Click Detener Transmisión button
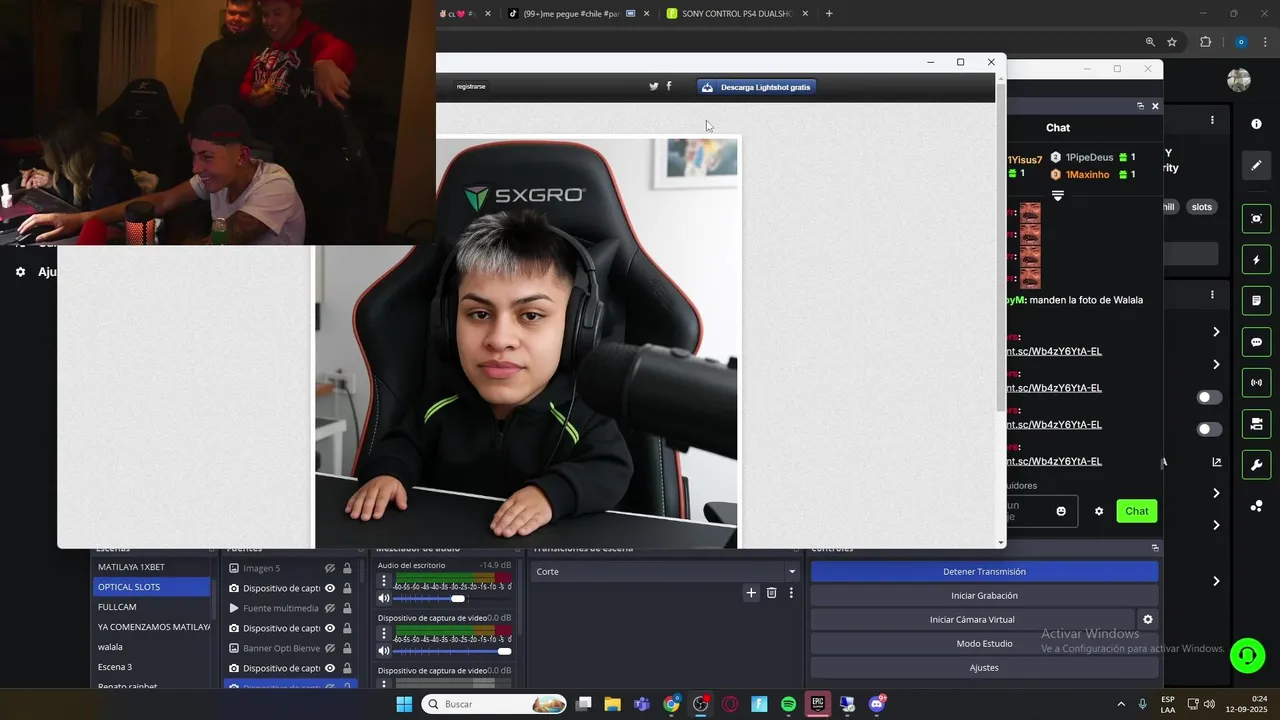 point(984,572)
